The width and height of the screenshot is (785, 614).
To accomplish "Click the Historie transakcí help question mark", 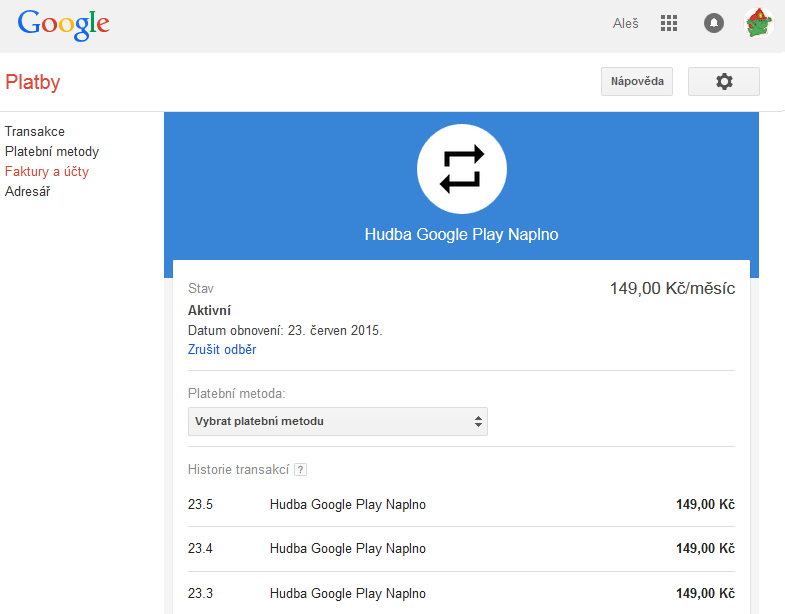I will [x=300, y=470].
